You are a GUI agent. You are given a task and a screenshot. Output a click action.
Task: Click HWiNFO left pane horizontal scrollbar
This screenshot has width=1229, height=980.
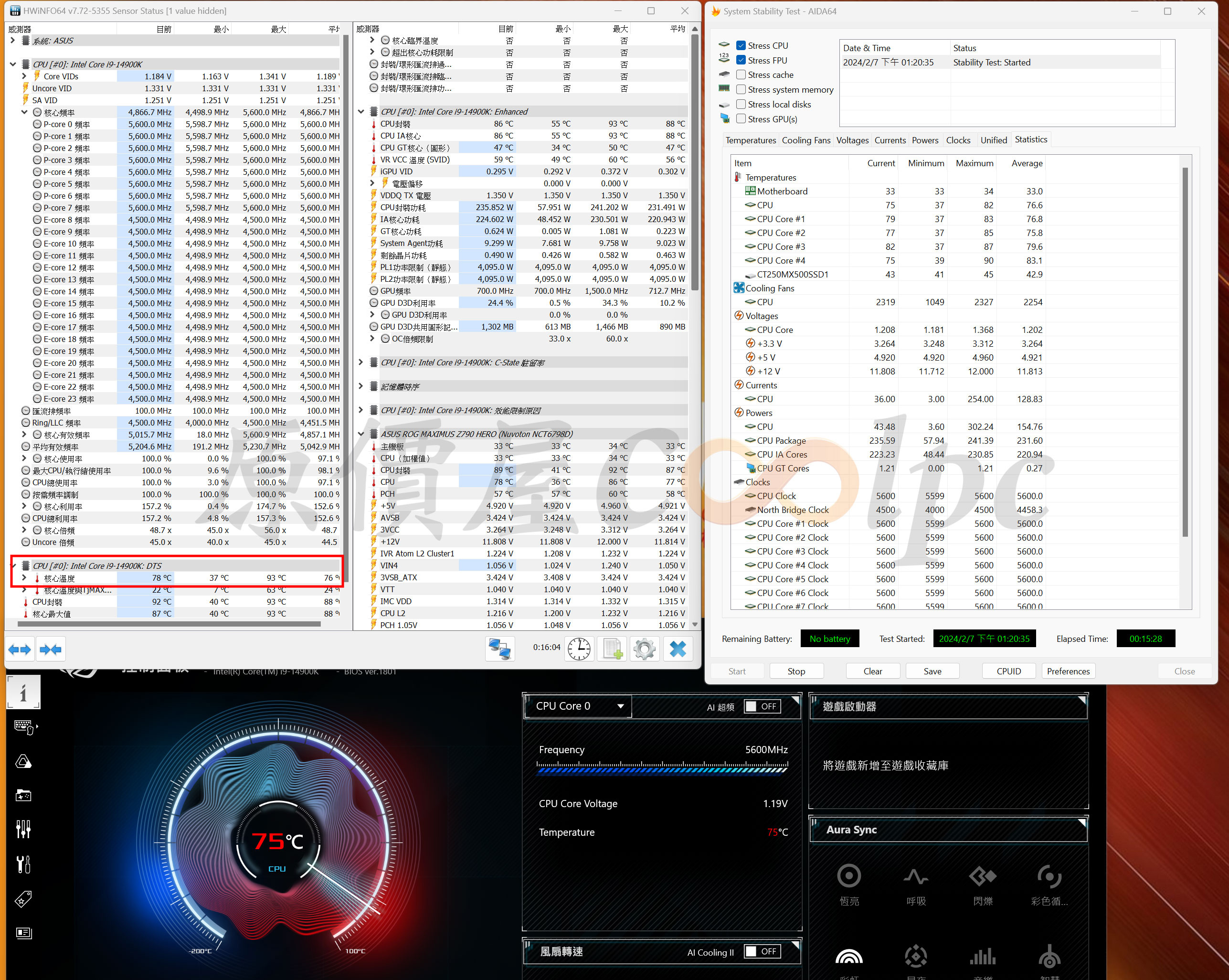tap(169, 624)
